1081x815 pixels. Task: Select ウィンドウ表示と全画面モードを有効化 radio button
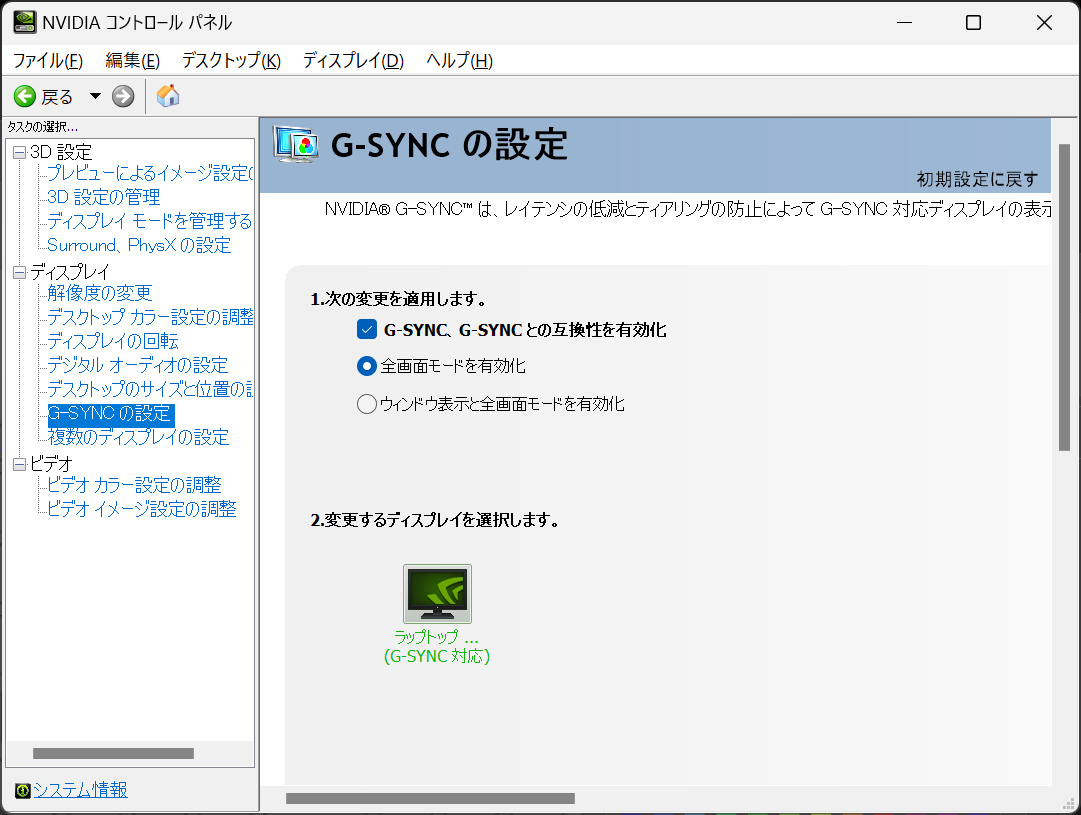[367, 403]
